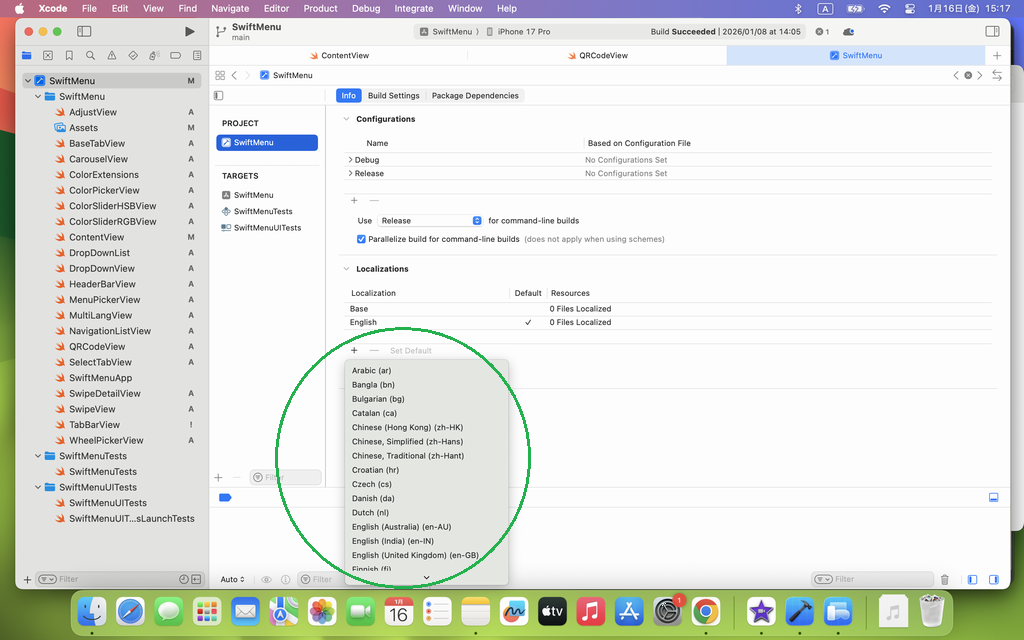This screenshot has width=1024, height=640.
Task: Delete console output with trash icon
Action: click(x=945, y=579)
